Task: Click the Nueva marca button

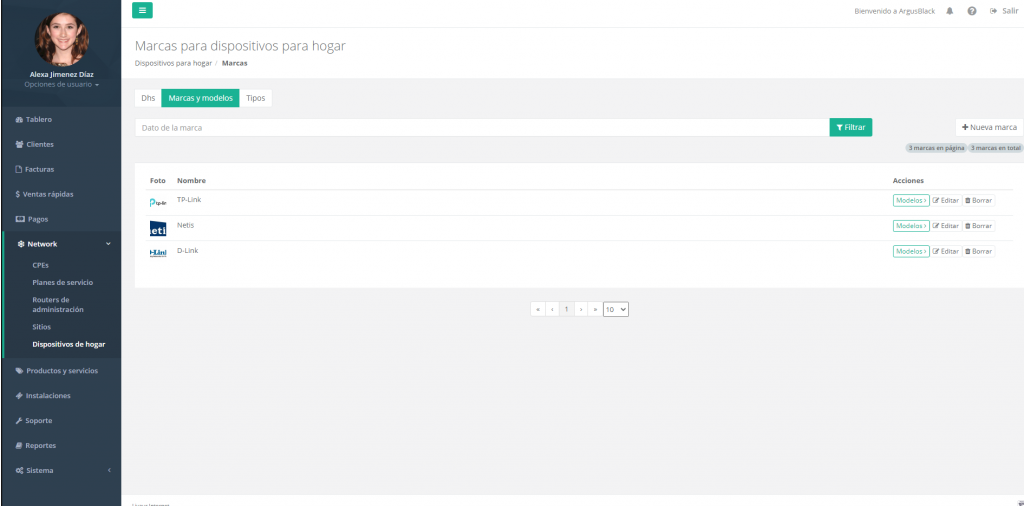Action: point(989,127)
